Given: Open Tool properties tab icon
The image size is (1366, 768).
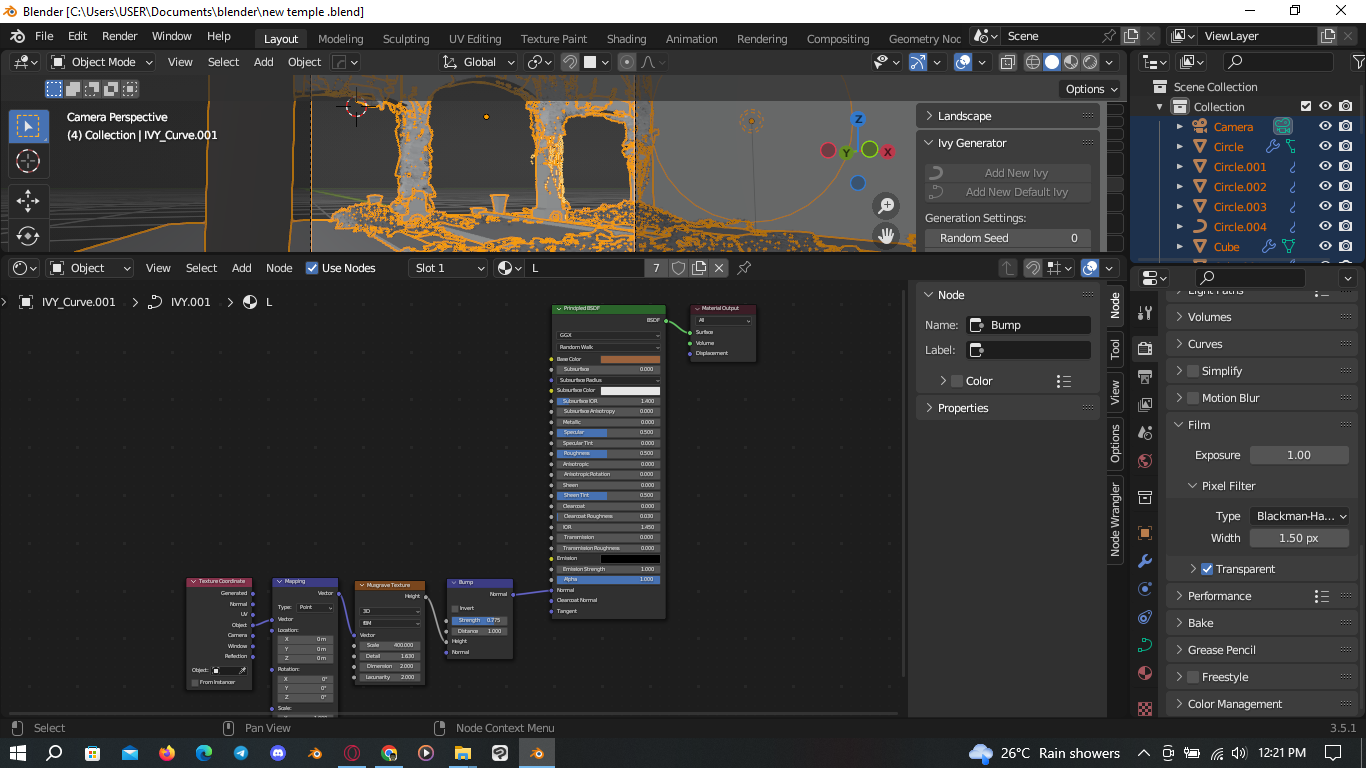Looking at the screenshot, I should coord(1145,313).
